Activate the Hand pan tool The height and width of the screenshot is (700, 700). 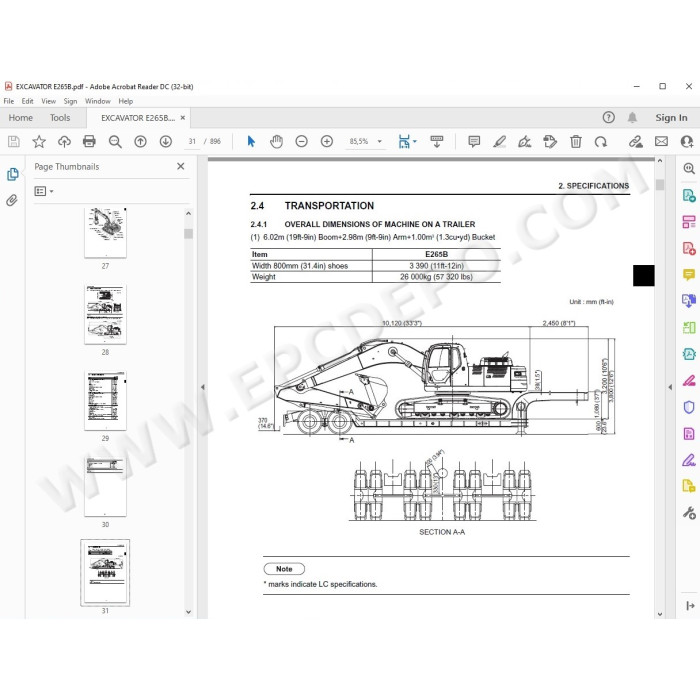click(276, 142)
